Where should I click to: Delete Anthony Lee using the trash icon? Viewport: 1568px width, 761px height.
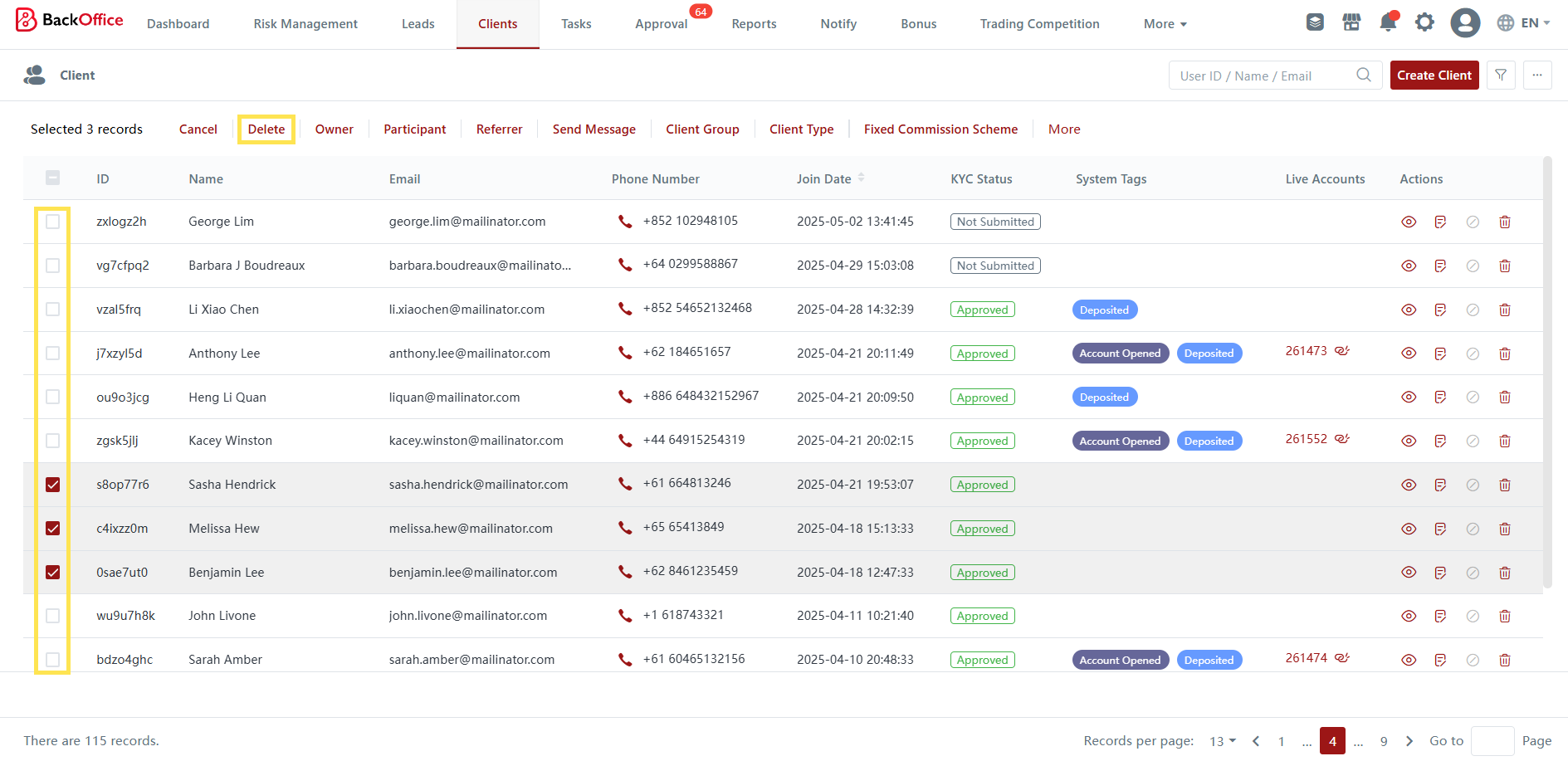click(x=1504, y=354)
